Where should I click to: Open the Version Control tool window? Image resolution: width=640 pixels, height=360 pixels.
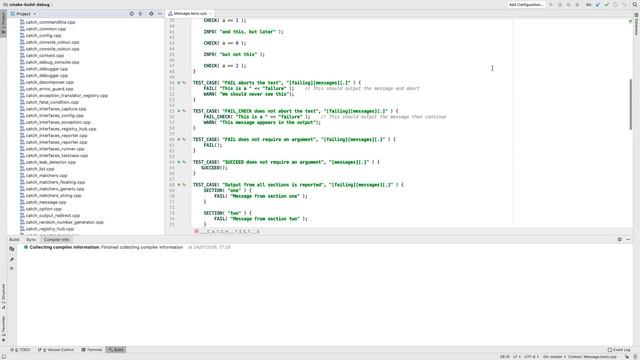coord(56,350)
